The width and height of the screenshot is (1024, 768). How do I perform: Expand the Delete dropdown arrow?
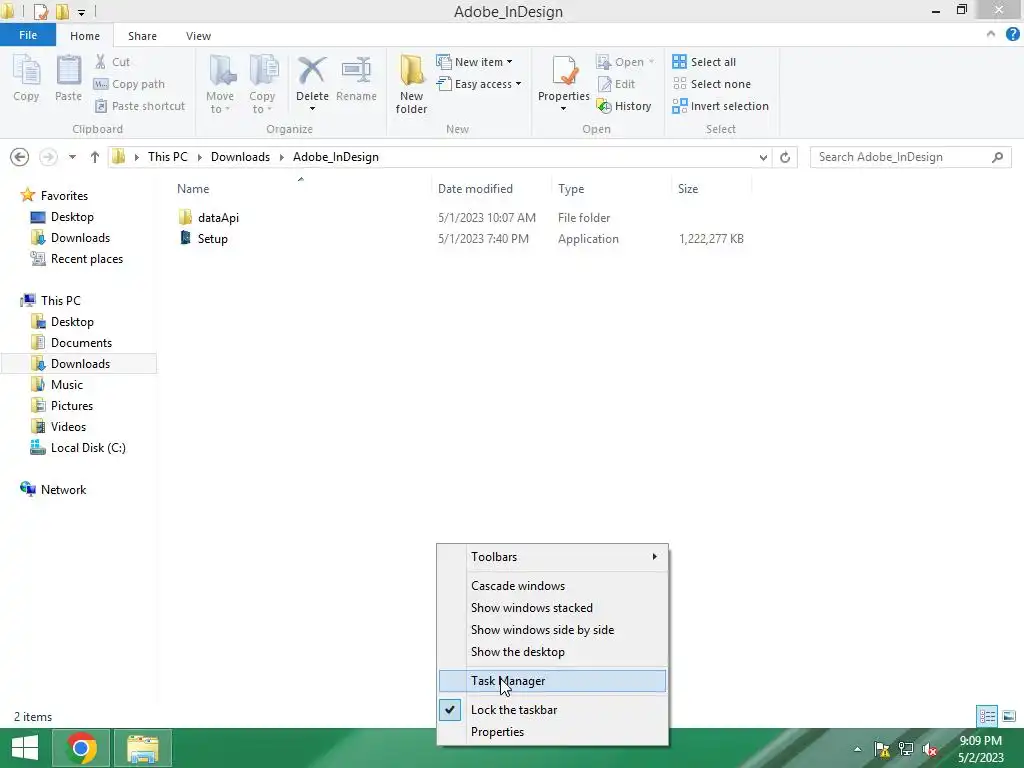click(312, 108)
